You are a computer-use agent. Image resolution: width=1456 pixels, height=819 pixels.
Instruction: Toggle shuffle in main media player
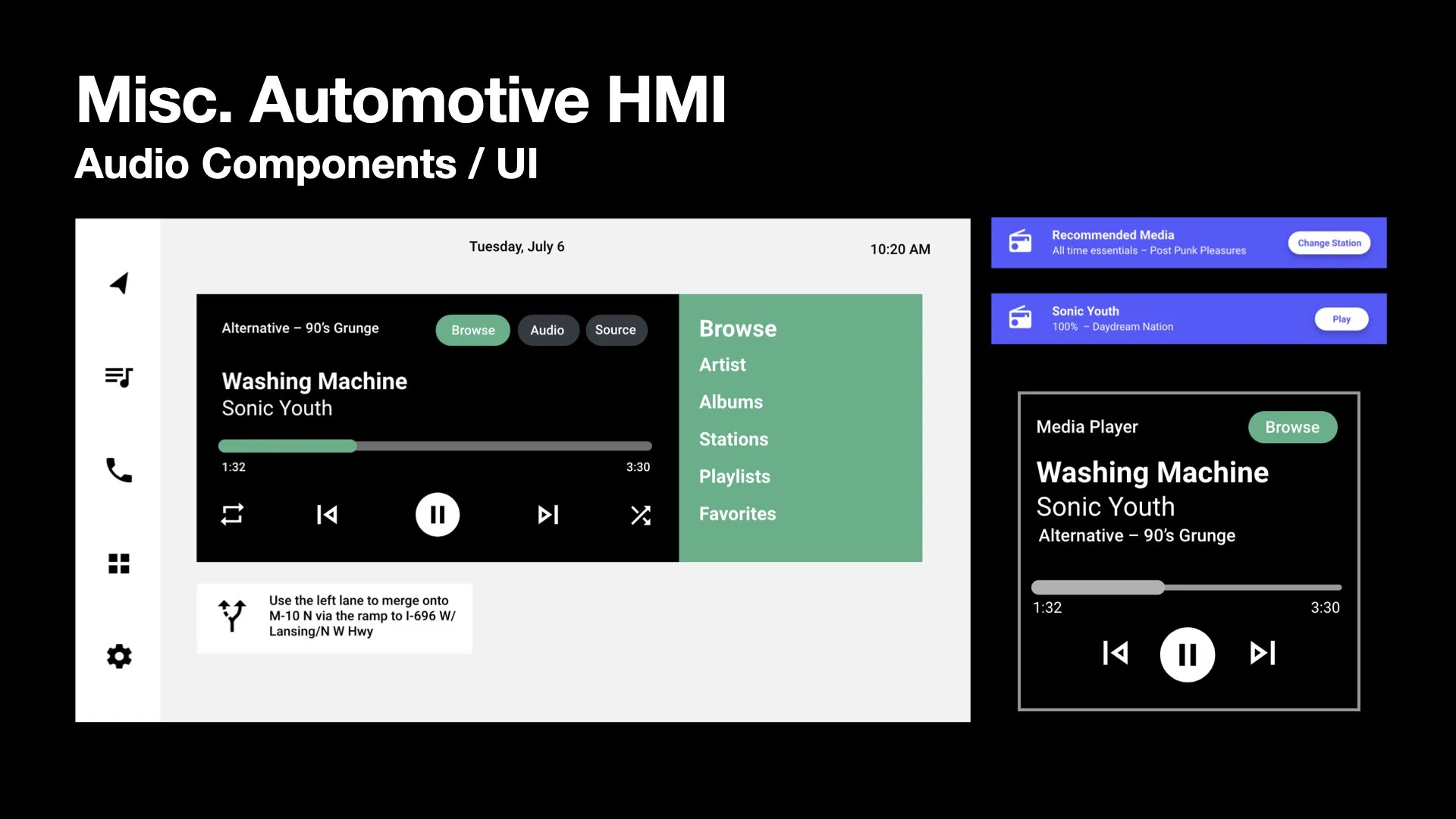tap(641, 516)
